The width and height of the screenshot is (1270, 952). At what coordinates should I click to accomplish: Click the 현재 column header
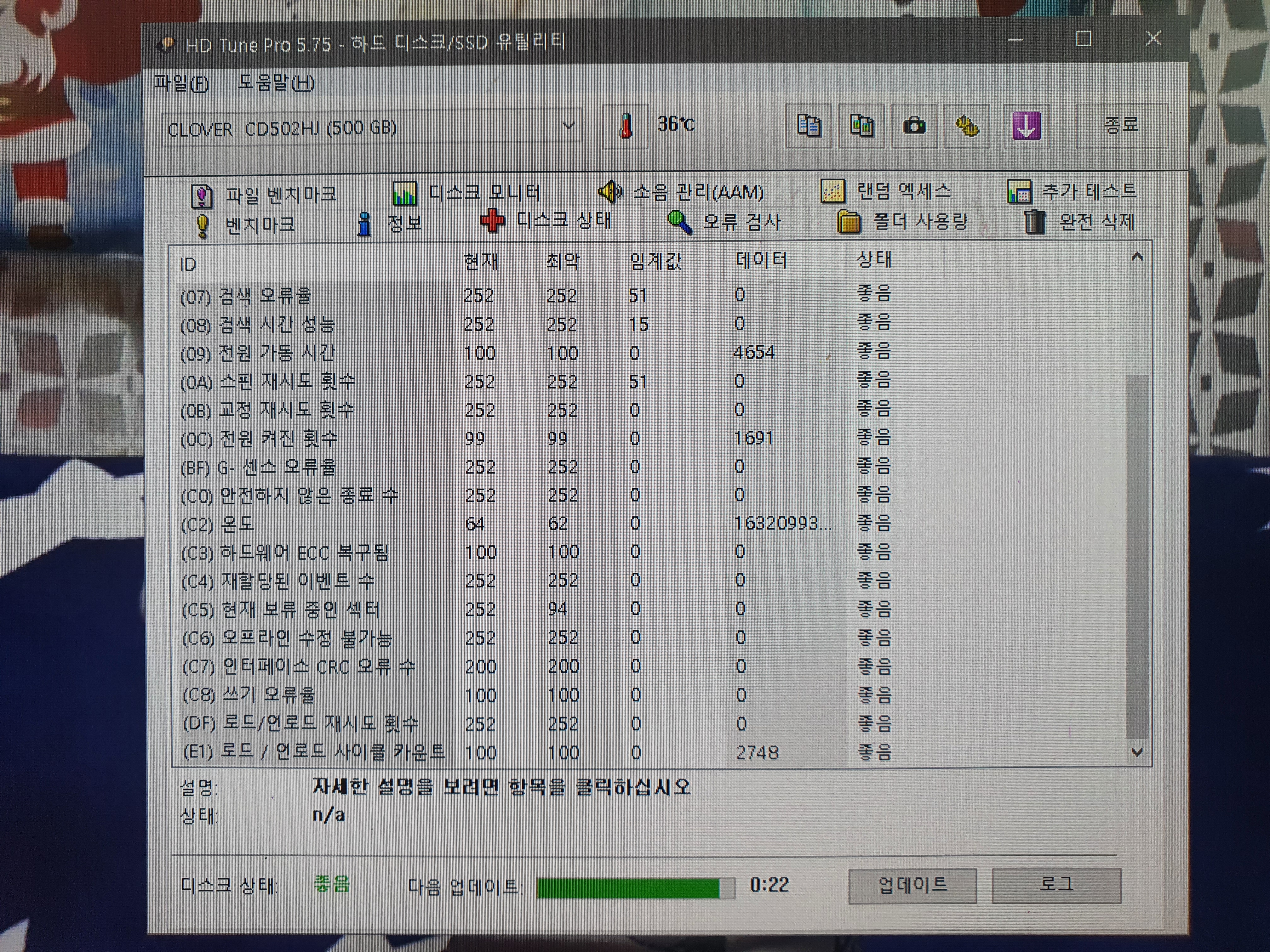(x=481, y=262)
